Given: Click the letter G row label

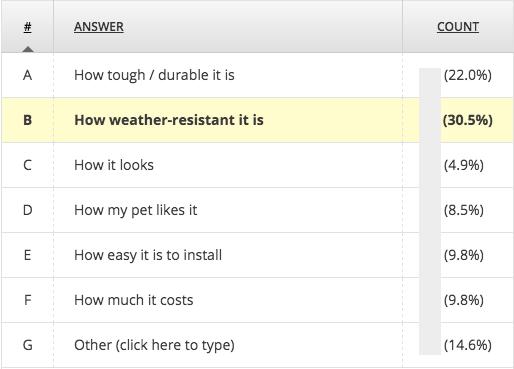Looking at the screenshot, I should point(28,345).
